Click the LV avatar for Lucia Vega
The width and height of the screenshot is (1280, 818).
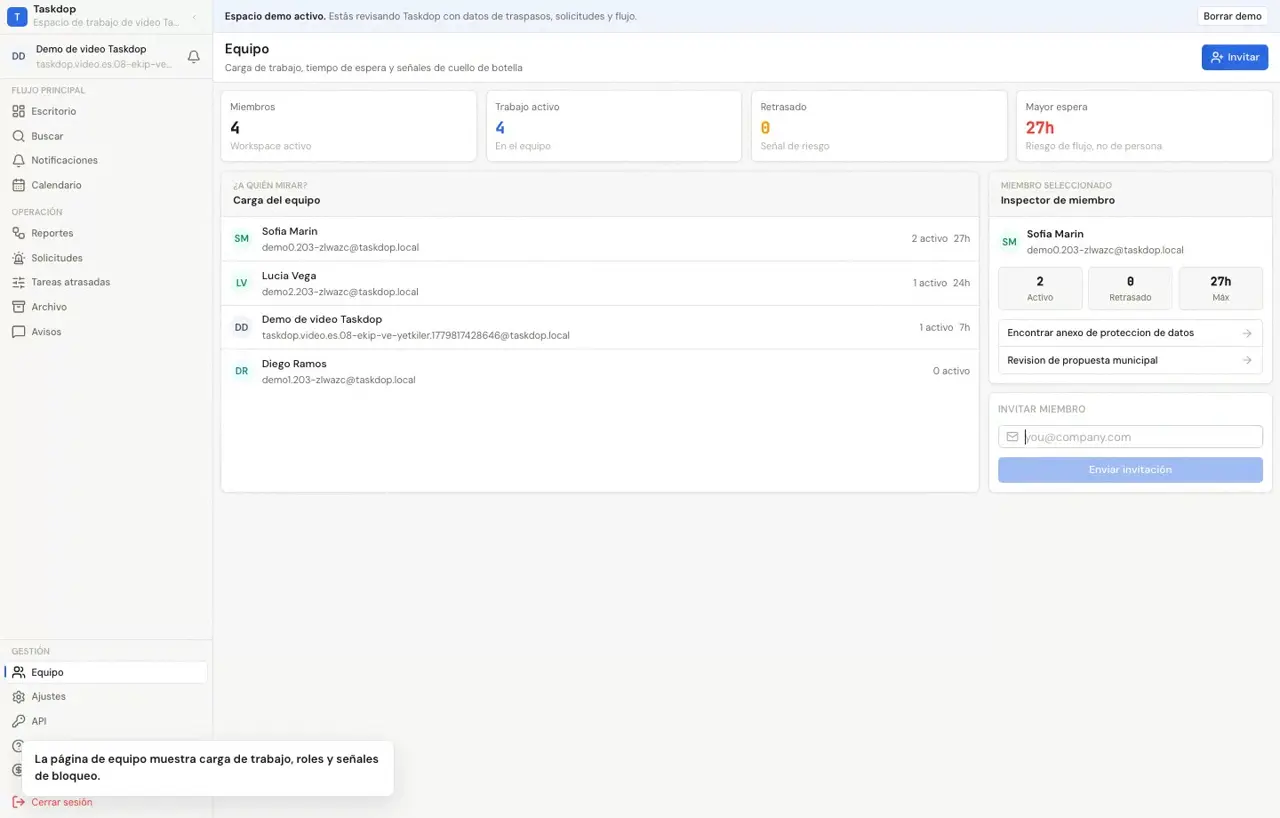tap(241, 283)
